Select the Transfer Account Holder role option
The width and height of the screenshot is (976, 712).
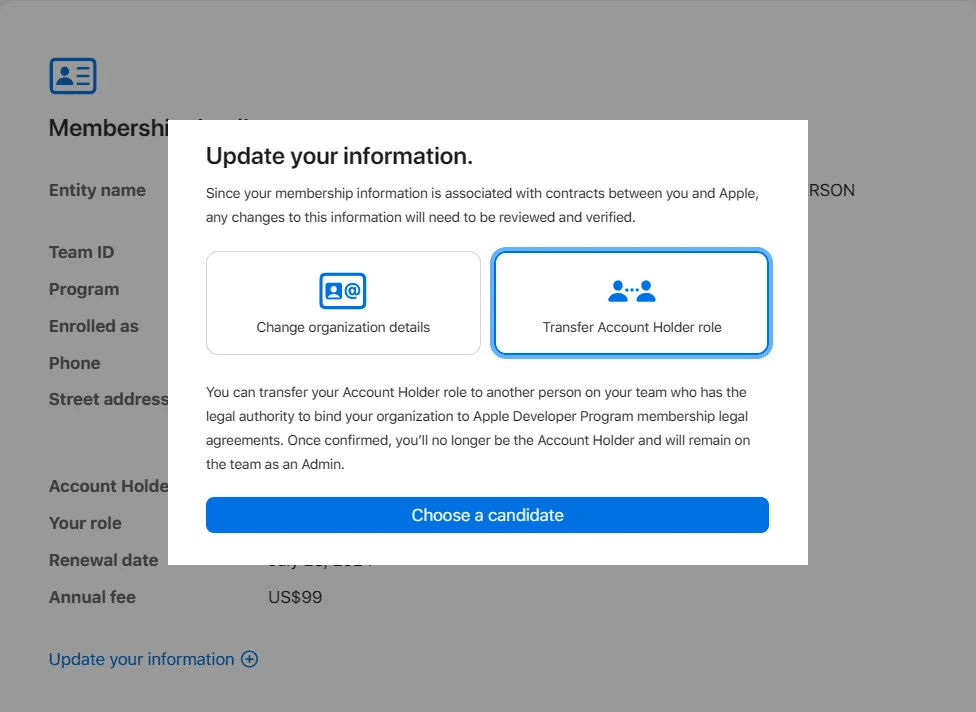coord(631,303)
